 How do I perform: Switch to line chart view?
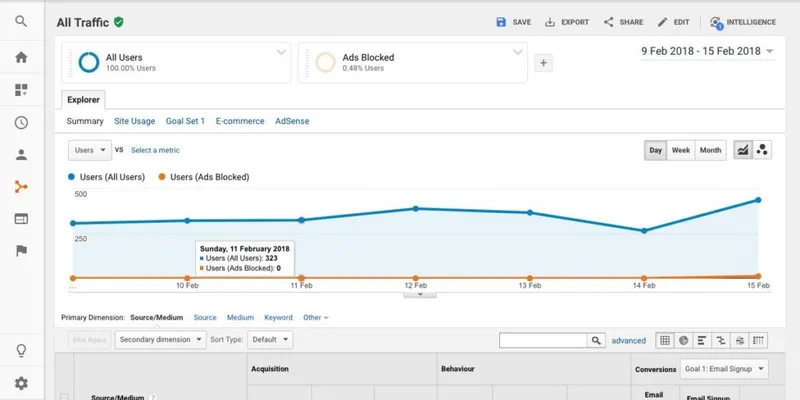pyautogui.click(x=743, y=150)
